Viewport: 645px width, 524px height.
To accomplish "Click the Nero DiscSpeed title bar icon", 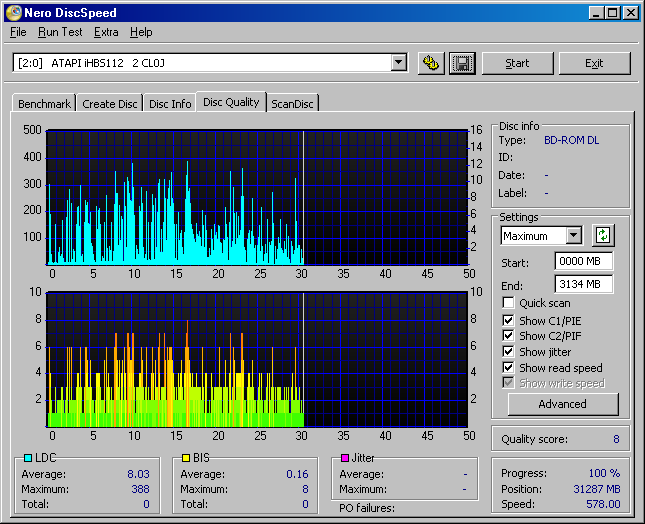I will pos(13,12).
